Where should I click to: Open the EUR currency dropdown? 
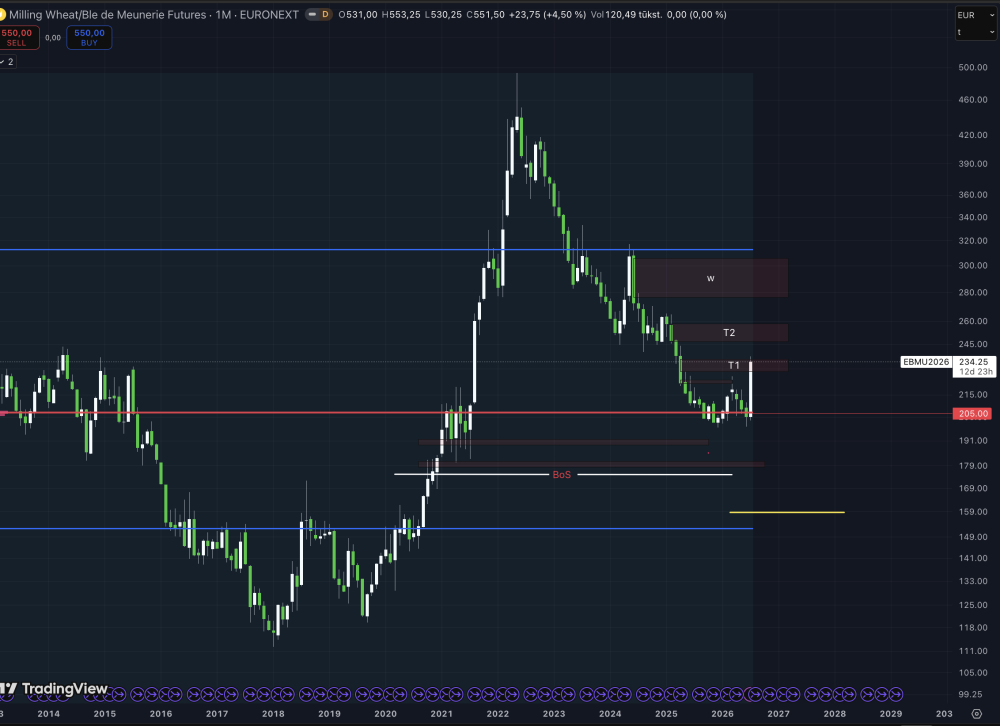click(x=976, y=15)
